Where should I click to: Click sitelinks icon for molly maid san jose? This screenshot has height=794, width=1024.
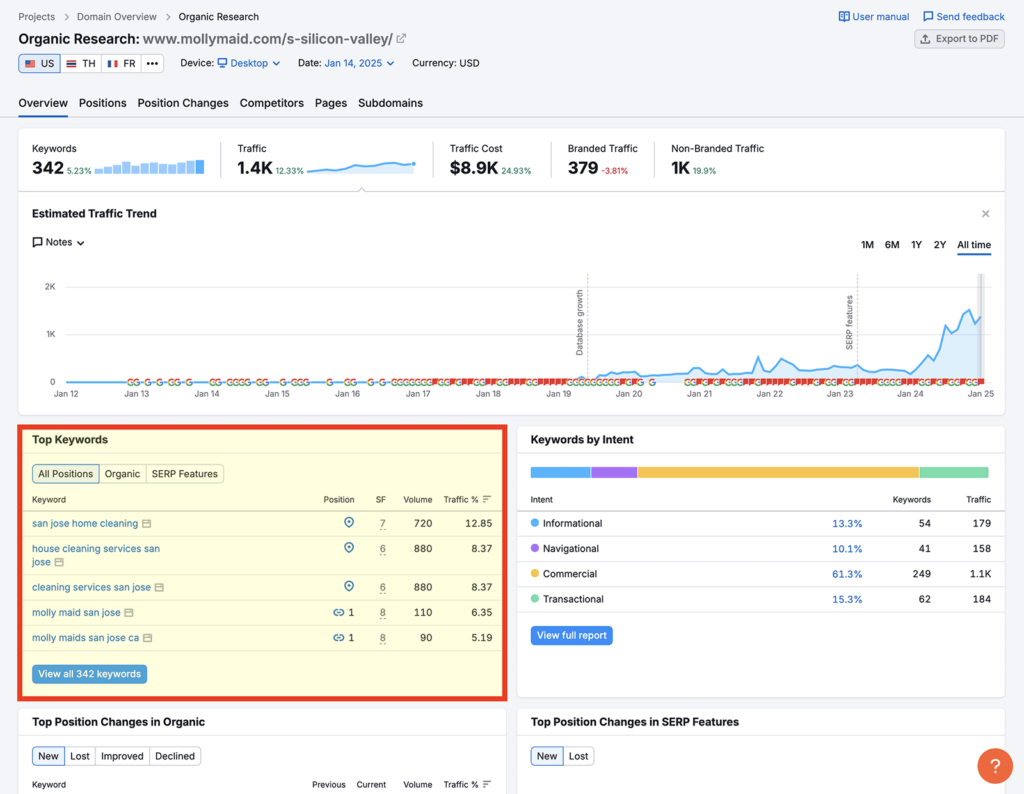click(338, 612)
